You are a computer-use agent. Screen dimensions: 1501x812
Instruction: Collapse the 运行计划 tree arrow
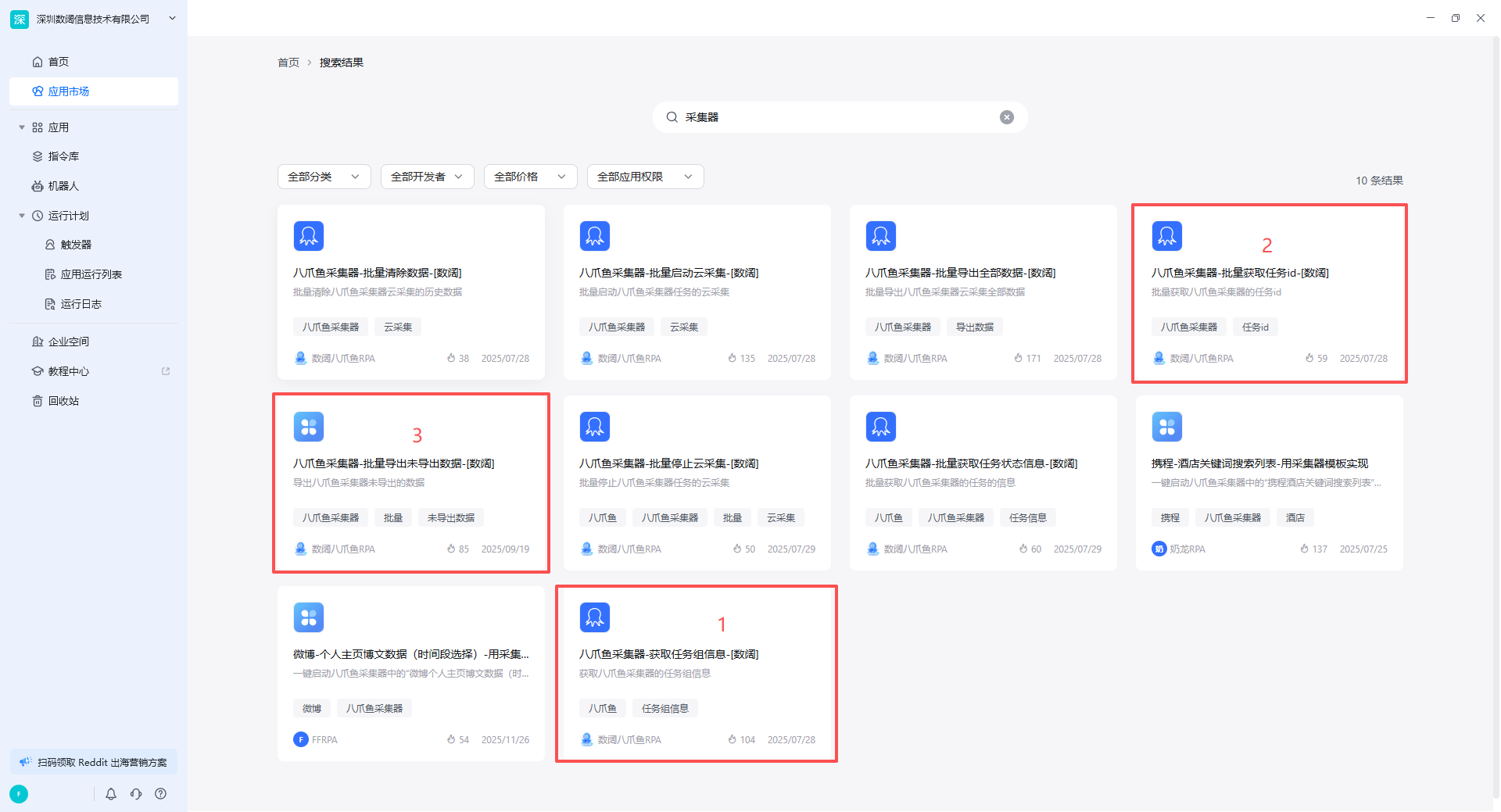22,216
